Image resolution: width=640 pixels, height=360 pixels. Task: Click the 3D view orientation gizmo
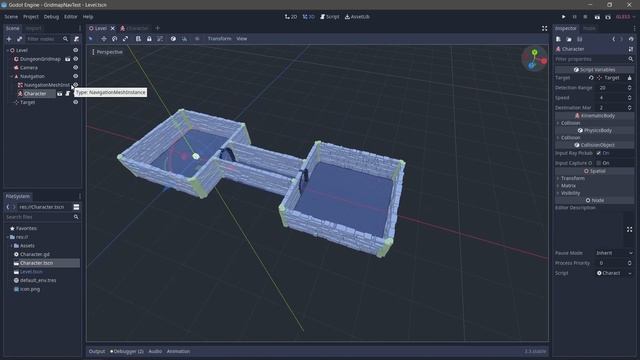(535, 59)
